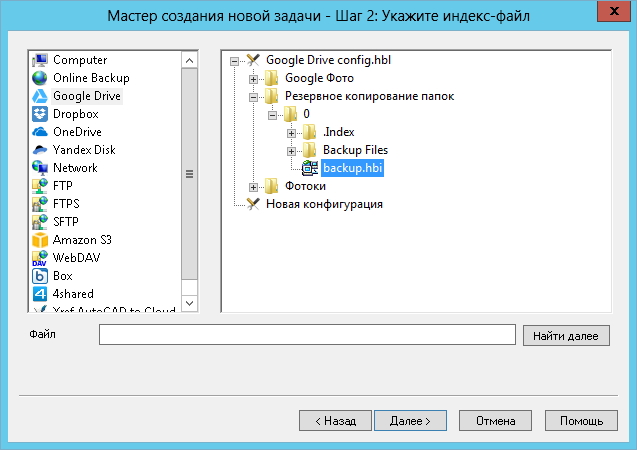Screen dimensions: 637x450
Task: Click the .Index folder icon
Action: click(x=310, y=132)
